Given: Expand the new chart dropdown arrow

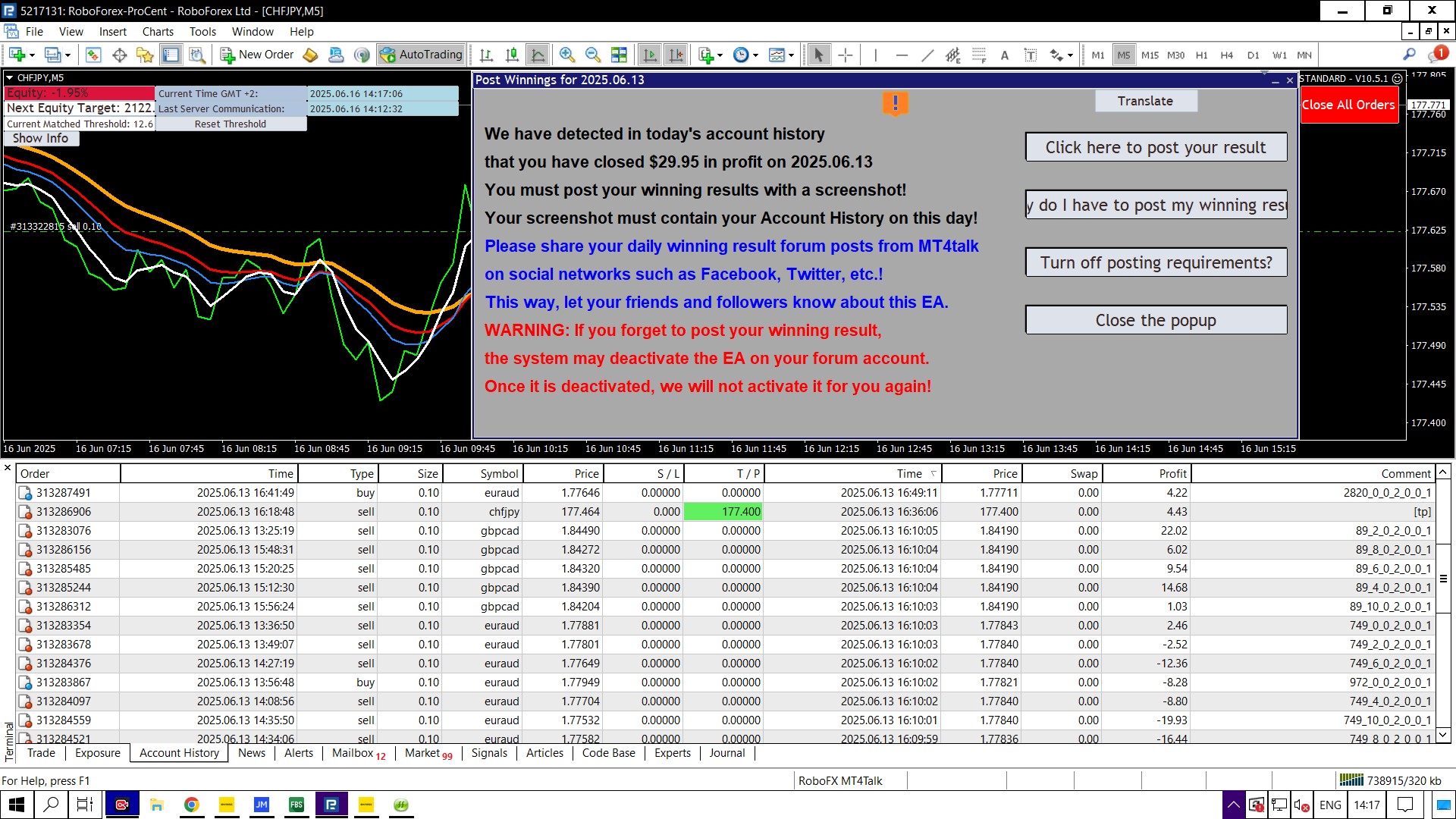Looking at the screenshot, I should pyautogui.click(x=33, y=55).
